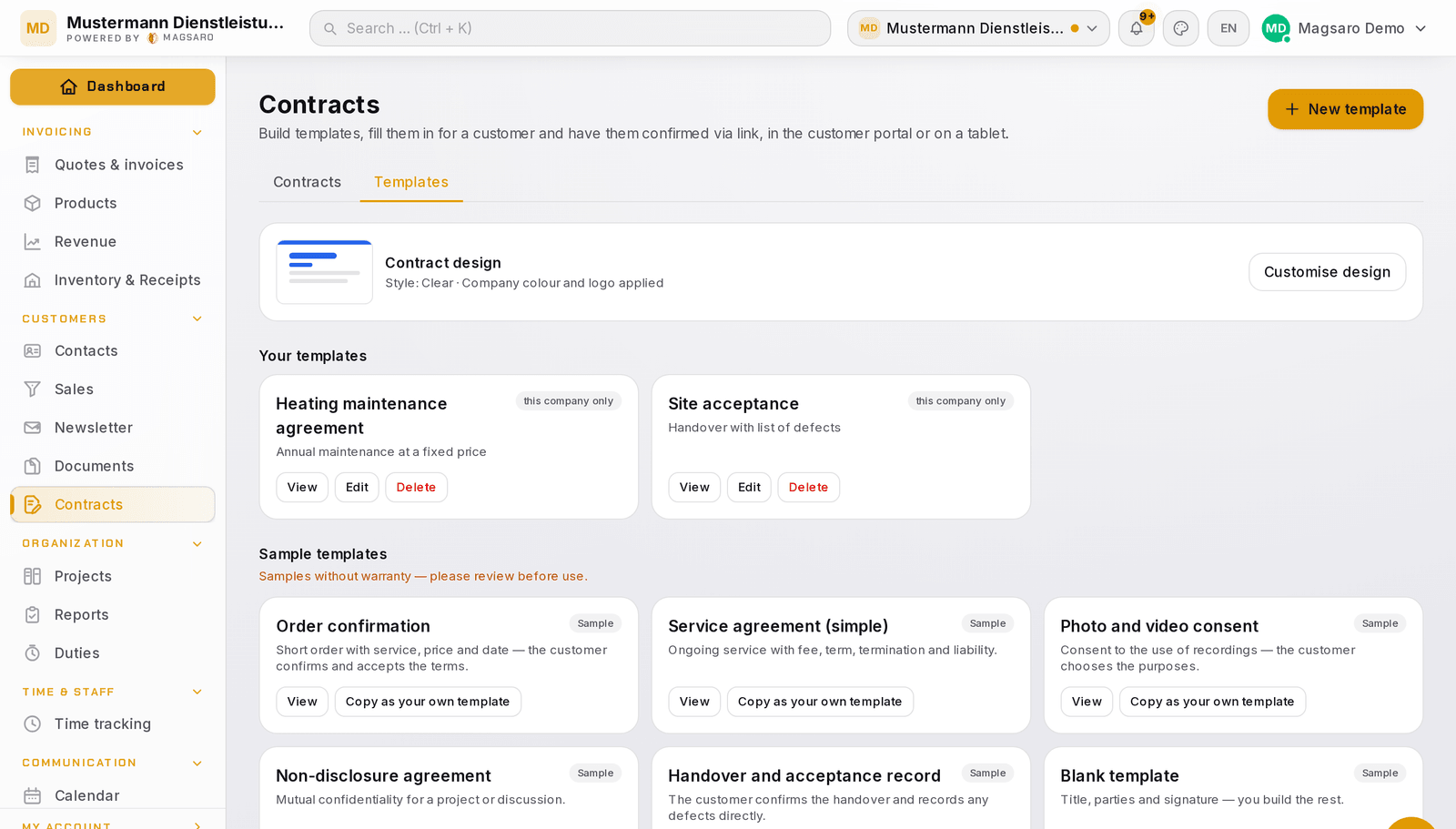The height and width of the screenshot is (829, 1456).
Task: Collapse the Invoicing section
Action: [x=197, y=133]
